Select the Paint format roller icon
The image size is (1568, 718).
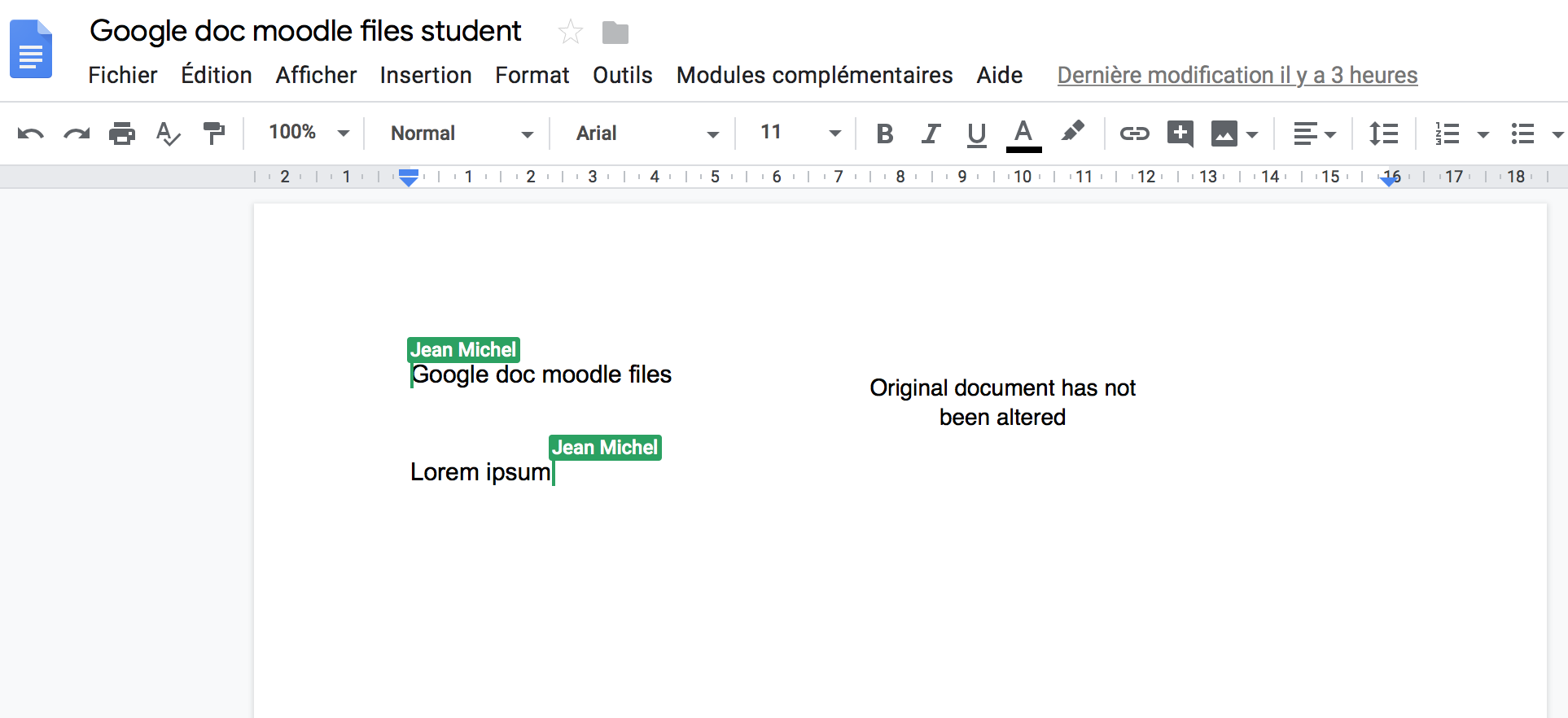tap(213, 133)
